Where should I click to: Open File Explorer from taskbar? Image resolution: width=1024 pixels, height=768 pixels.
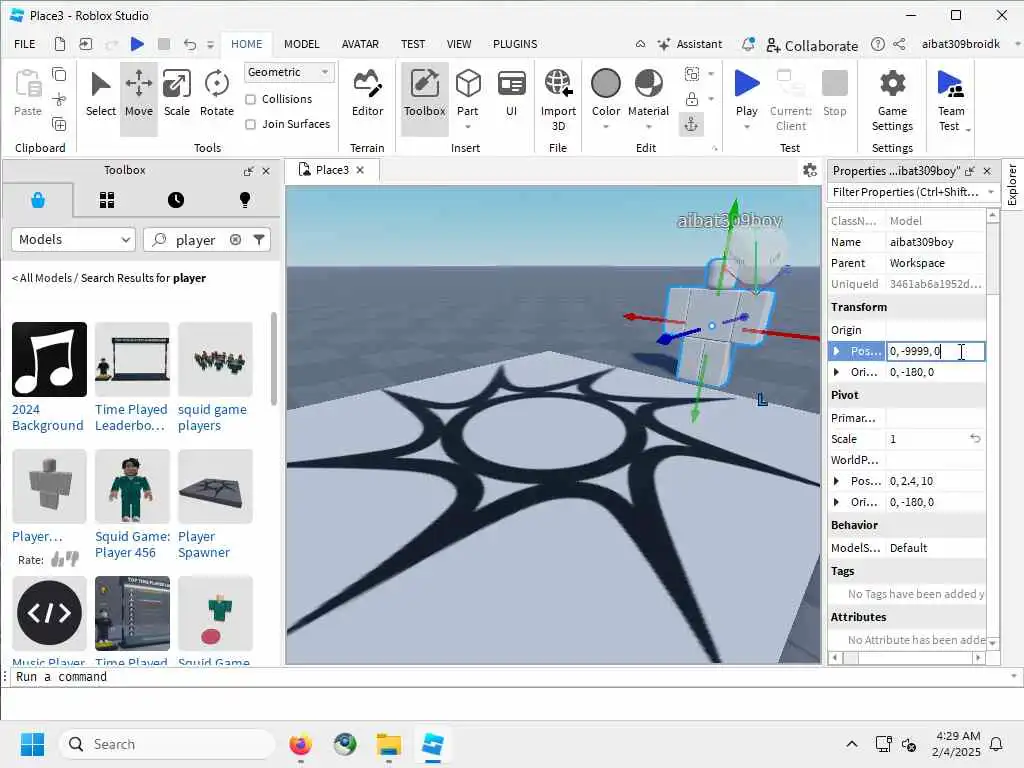coord(389,744)
